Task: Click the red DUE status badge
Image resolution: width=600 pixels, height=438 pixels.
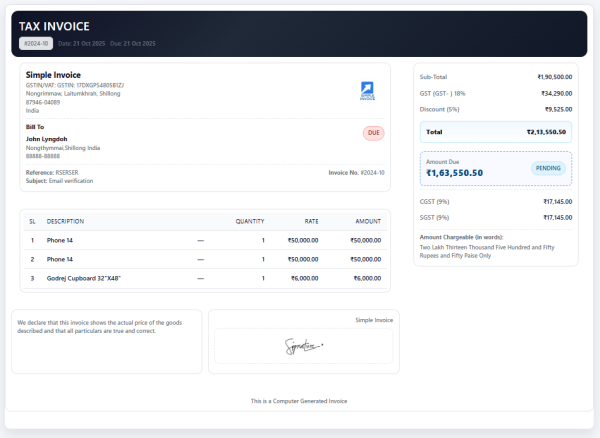Action: (374, 132)
